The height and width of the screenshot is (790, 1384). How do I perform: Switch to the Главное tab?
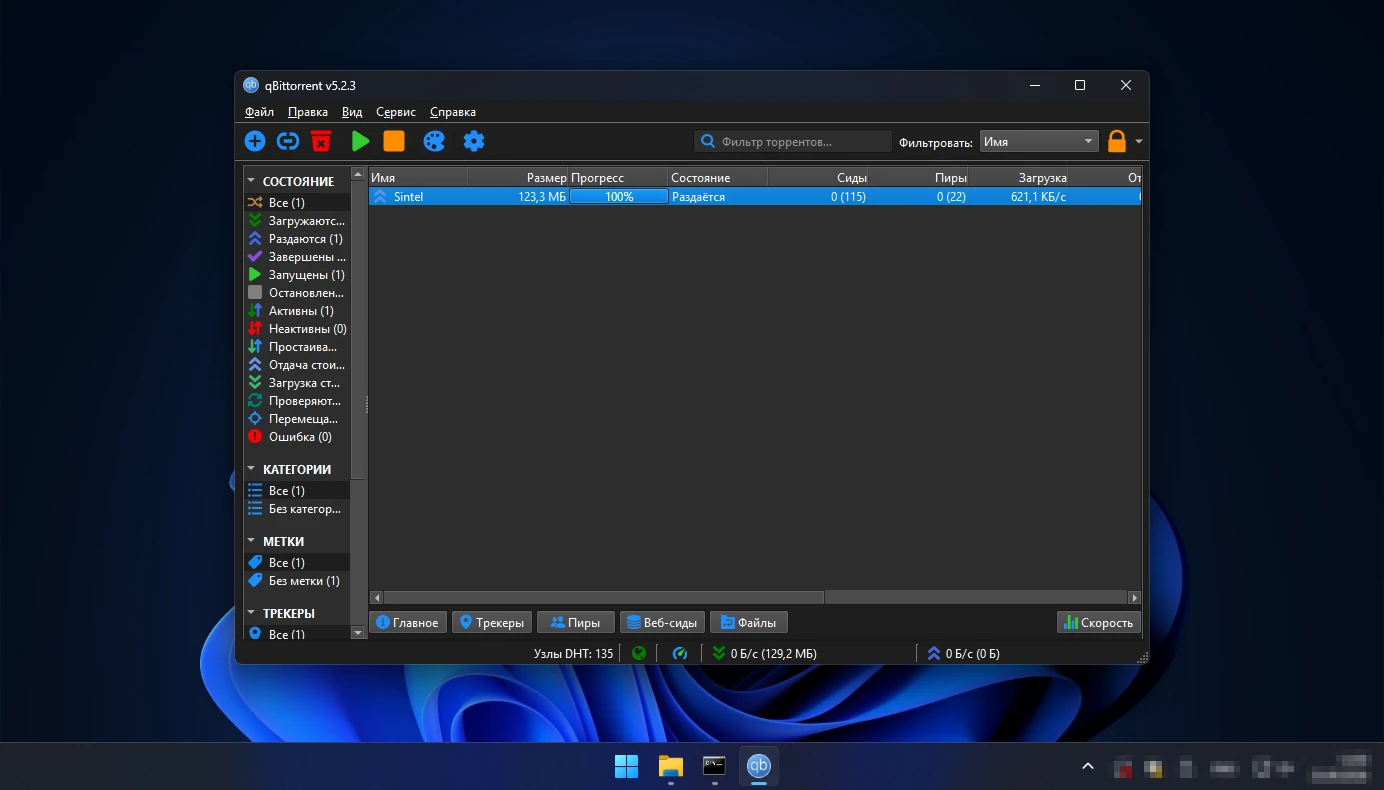[407, 622]
